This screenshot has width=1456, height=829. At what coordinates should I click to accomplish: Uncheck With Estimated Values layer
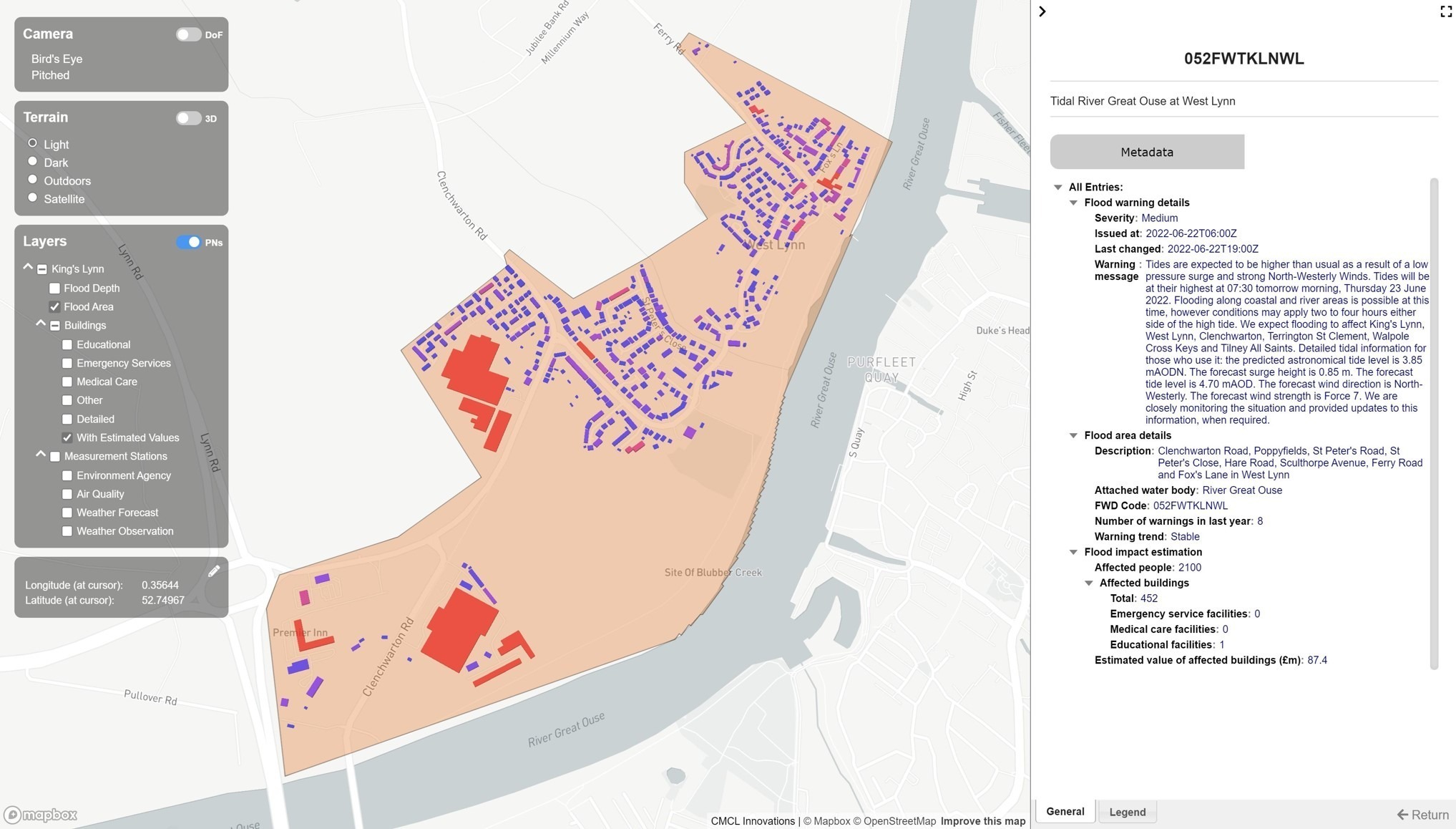point(67,438)
